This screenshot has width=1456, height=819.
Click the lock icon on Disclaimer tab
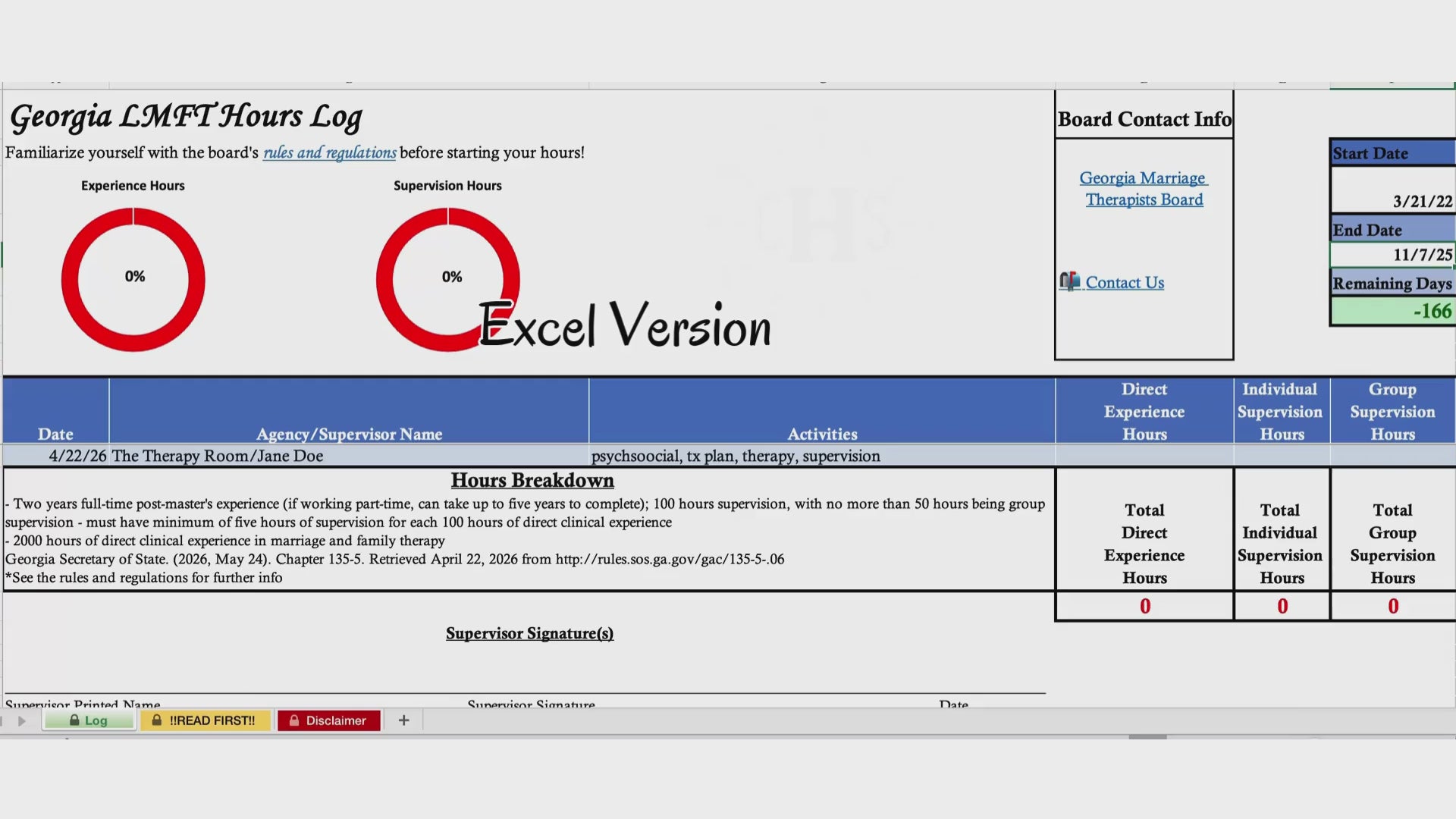(x=293, y=720)
